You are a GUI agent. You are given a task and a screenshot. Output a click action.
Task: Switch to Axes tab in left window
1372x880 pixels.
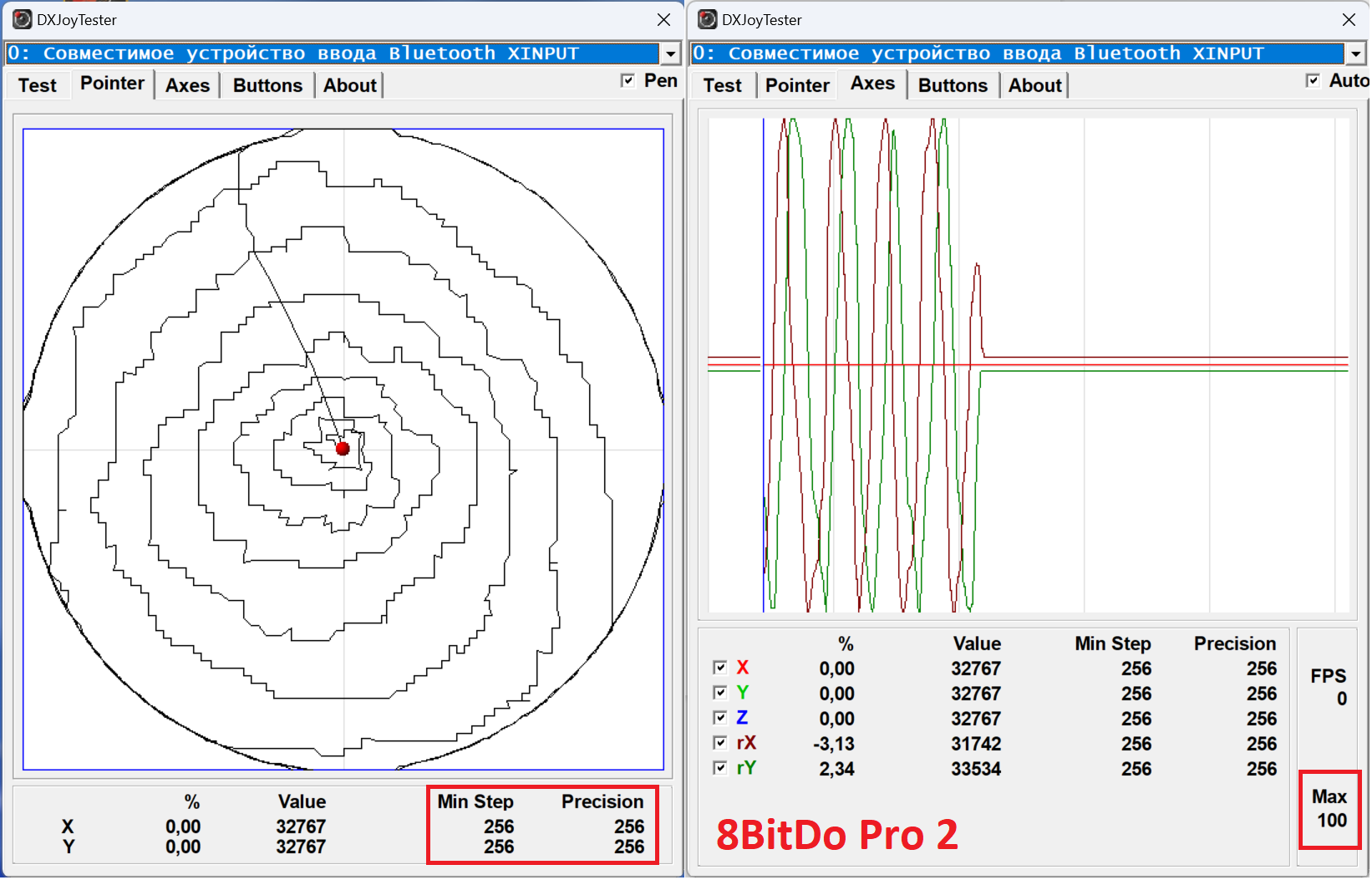pyautogui.click(x=187, y=85)
